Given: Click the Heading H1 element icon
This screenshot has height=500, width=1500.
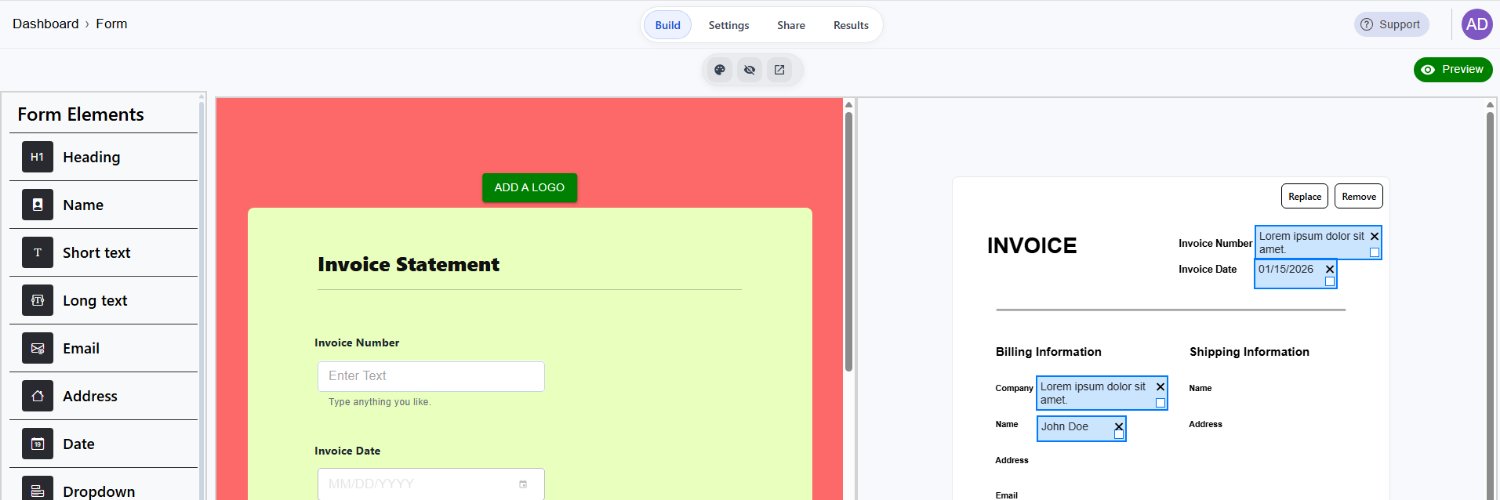Looking at the screenshot, I should pyautogui.click(x=37, y=157).
